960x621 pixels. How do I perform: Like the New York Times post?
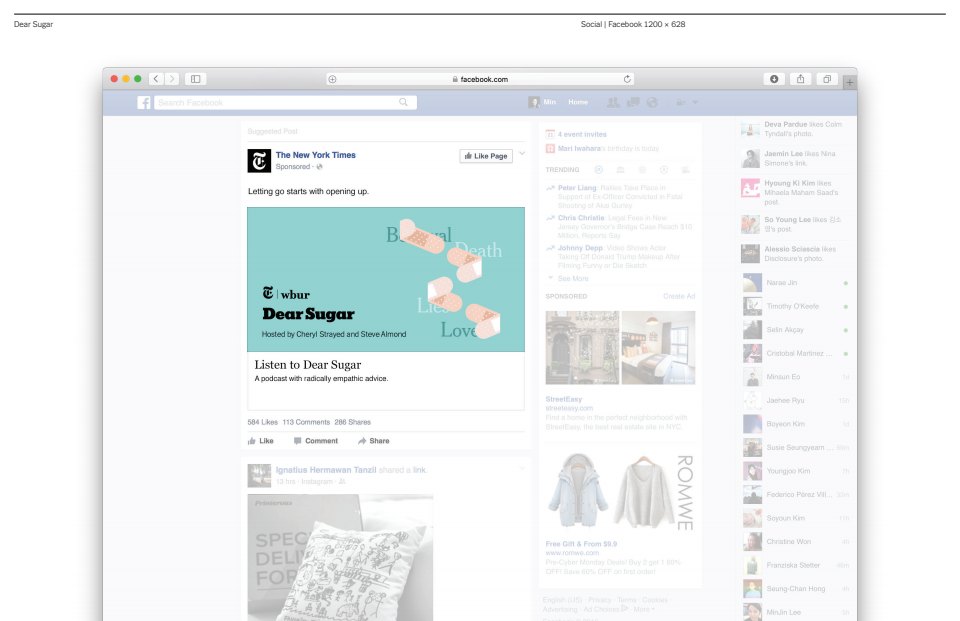coord(261,441)
